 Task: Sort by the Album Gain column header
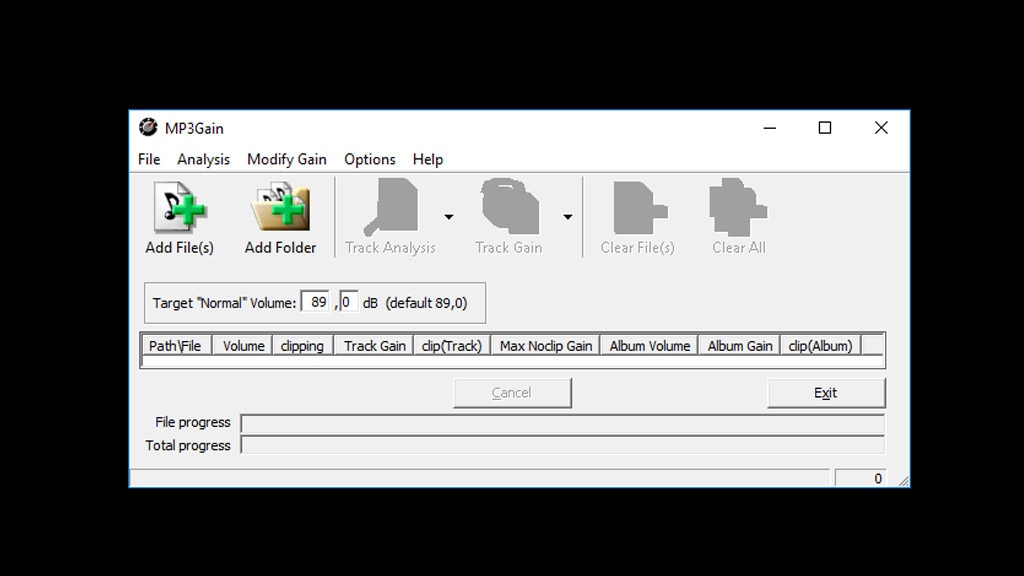739,345
